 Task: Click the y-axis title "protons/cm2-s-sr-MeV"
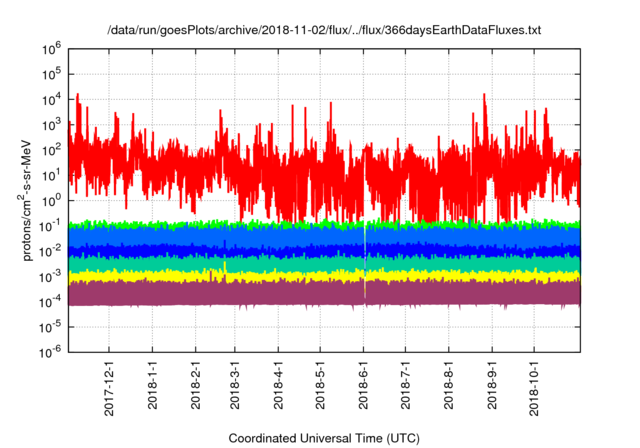tap(27, 201)
